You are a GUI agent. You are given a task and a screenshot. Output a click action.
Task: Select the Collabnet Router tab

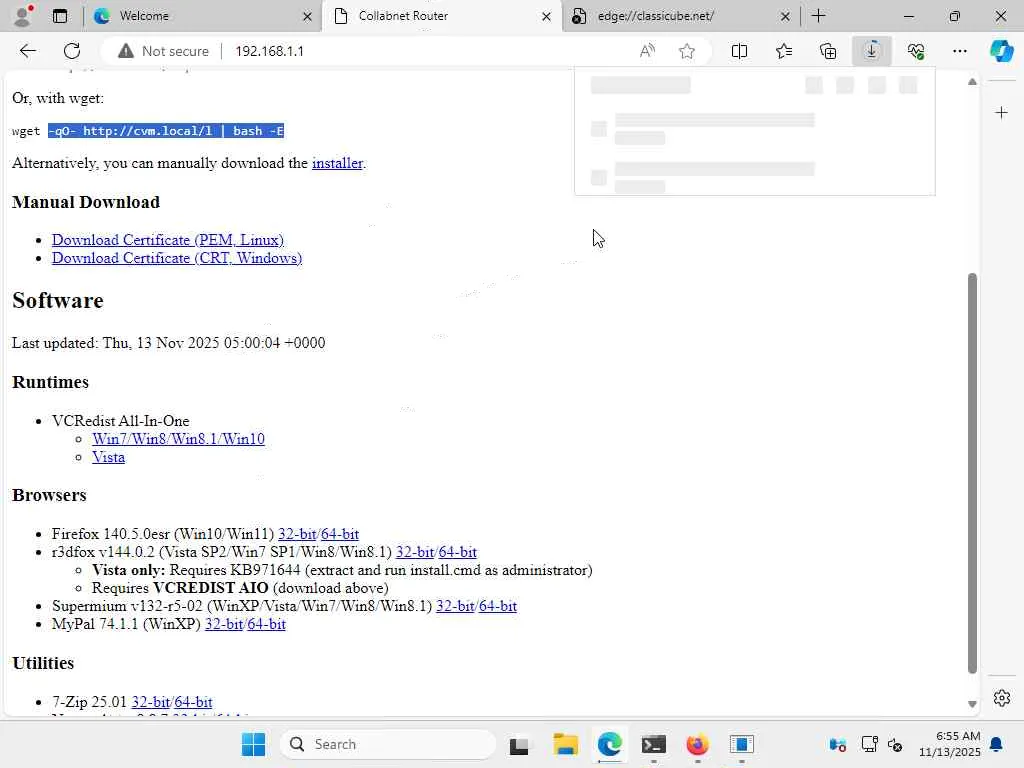click(x=442, y=16)
